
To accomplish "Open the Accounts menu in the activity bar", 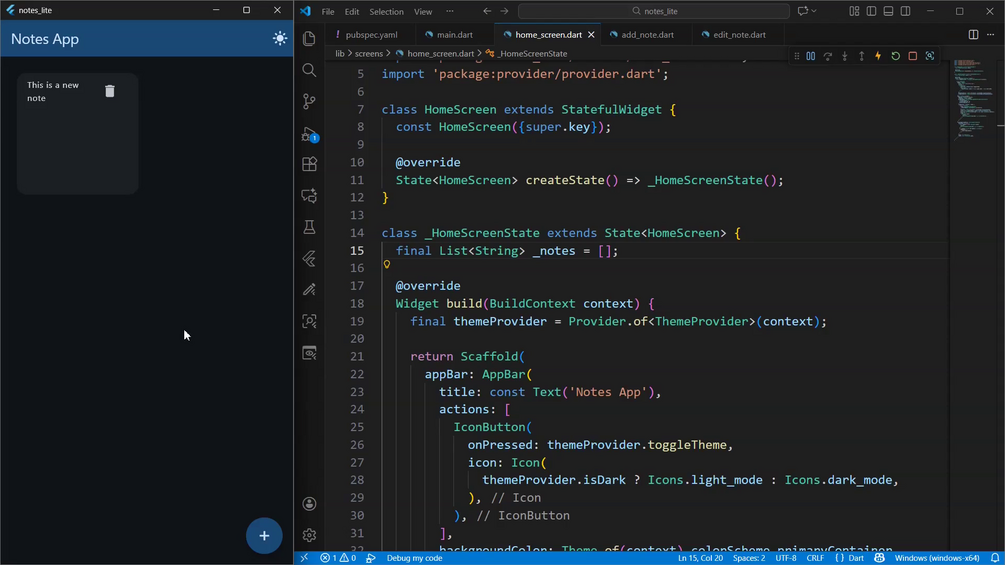I will click(x=309, y=504).
